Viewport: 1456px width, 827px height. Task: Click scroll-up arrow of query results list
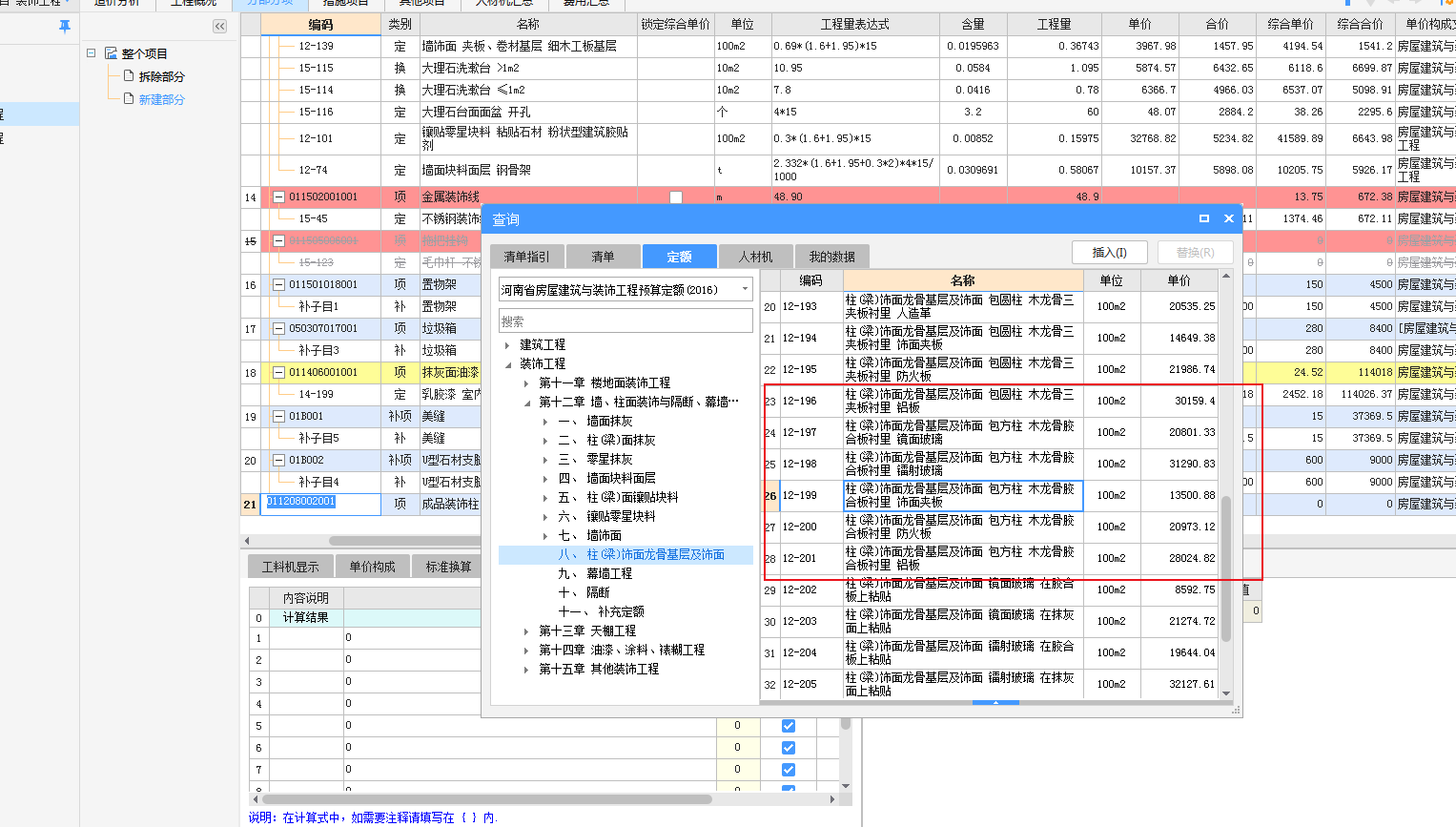click(x=1226, y=277)
